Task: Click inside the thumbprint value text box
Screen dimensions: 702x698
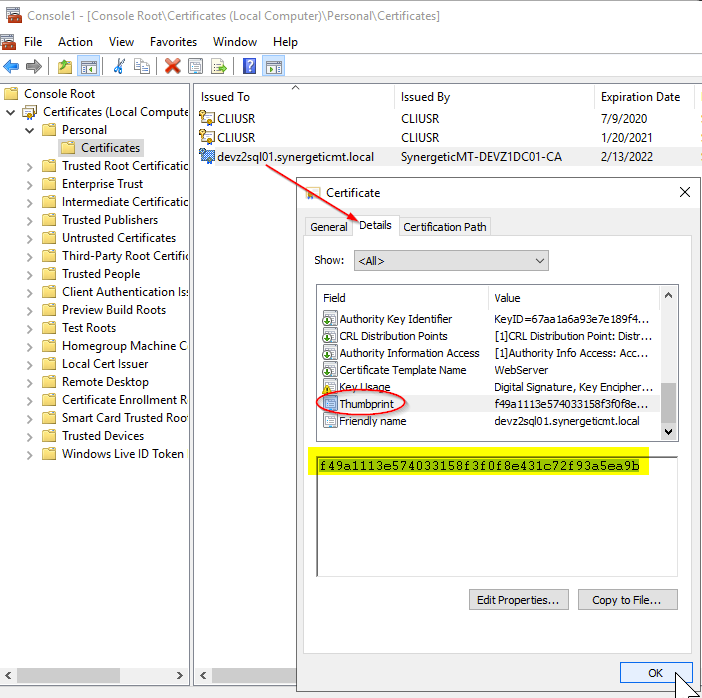Action: pos(497,516)
